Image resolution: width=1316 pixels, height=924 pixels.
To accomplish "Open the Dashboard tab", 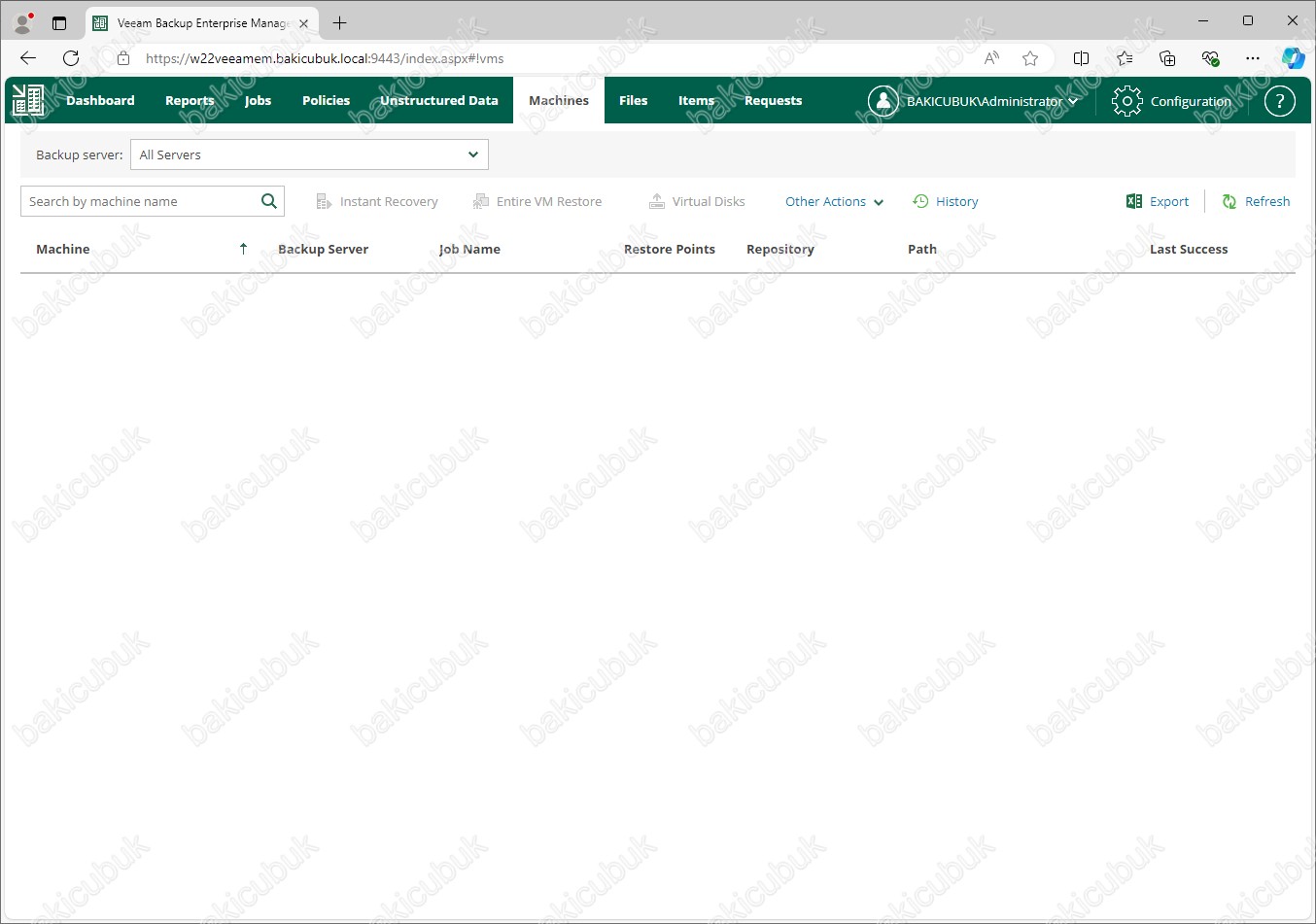I will pyautogui.click(x=100, y=100).
